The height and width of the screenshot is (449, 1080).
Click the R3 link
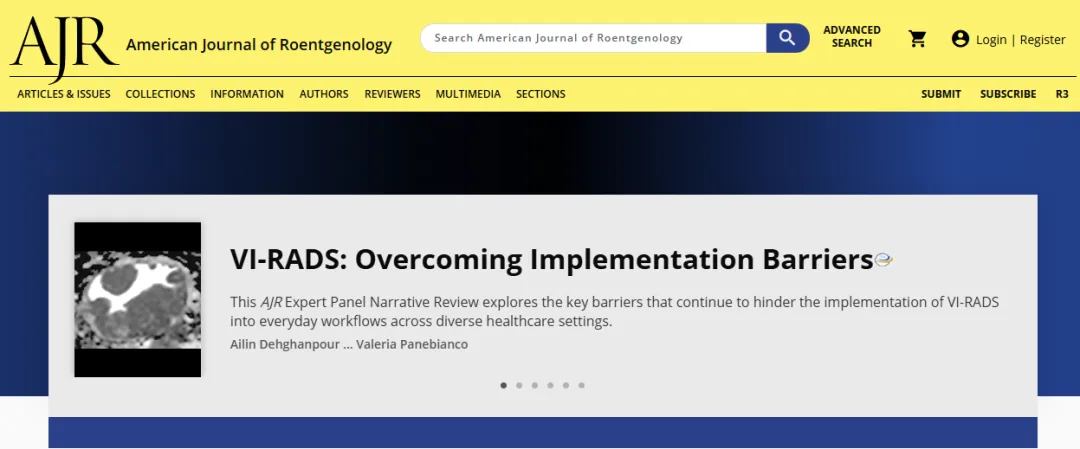pyautogui.click(x=1062, y=94)
